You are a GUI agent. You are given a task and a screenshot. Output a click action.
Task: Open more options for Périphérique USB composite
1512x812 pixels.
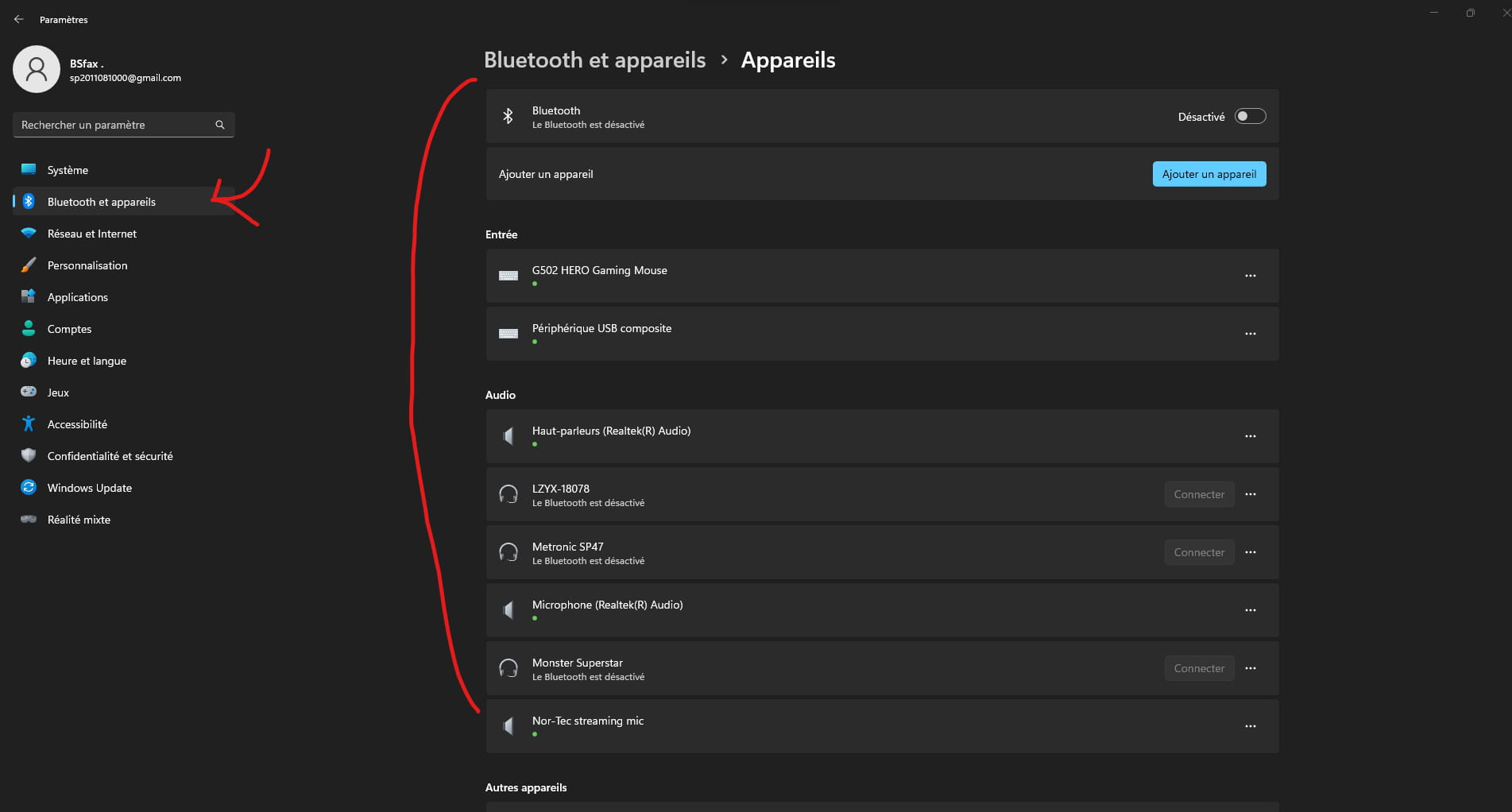point(1250,334)
